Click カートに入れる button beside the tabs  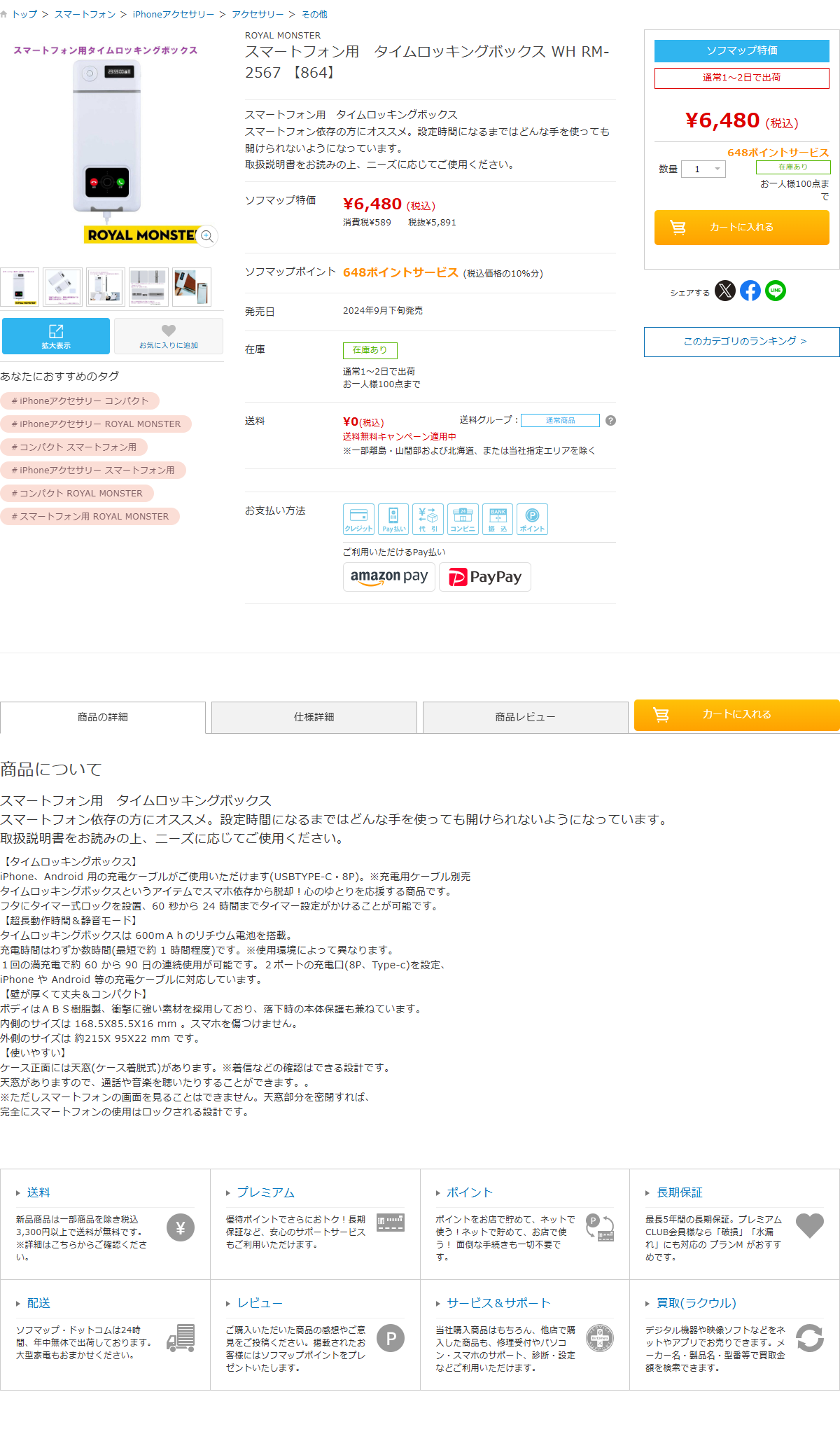tap(737, 715)
